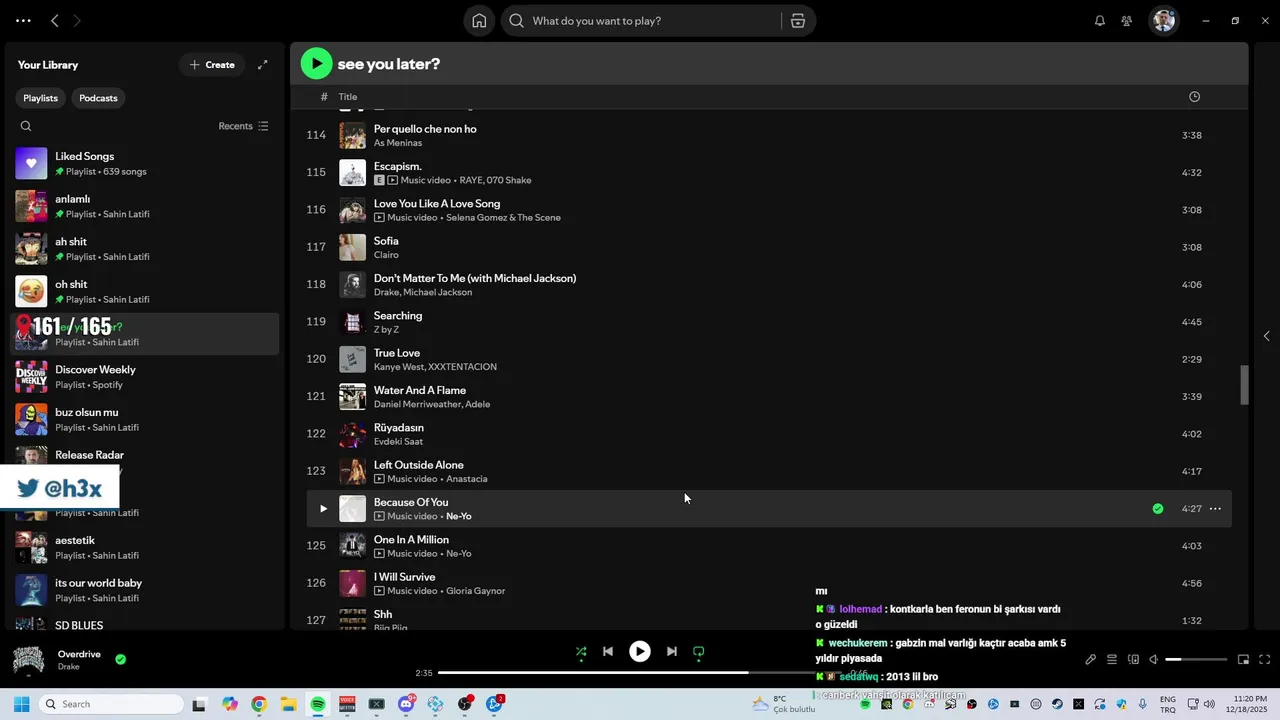Image resolution: width=1280 pixels, height=720 pixels.
Task: Search in Your Library magnifier
Action: click(x=26, y=126)
